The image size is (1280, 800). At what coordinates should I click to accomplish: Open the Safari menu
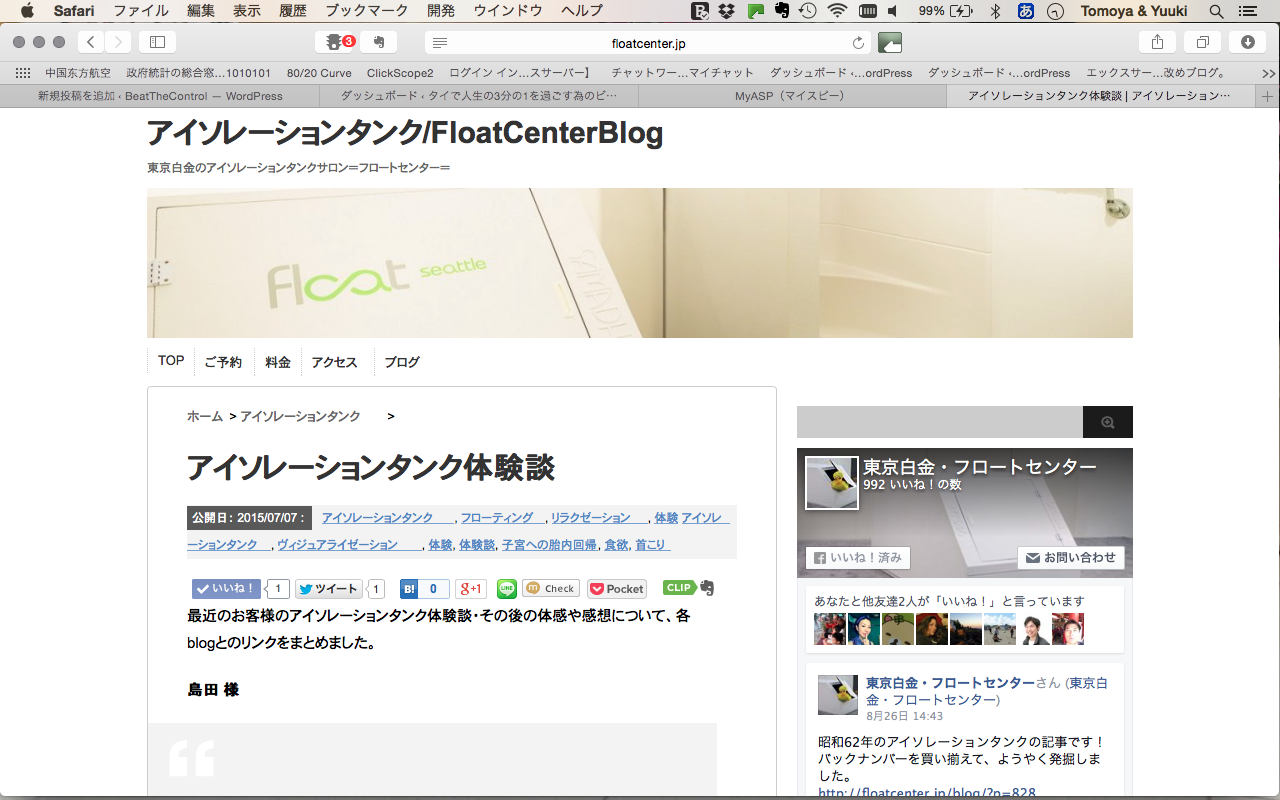point(74,11)
